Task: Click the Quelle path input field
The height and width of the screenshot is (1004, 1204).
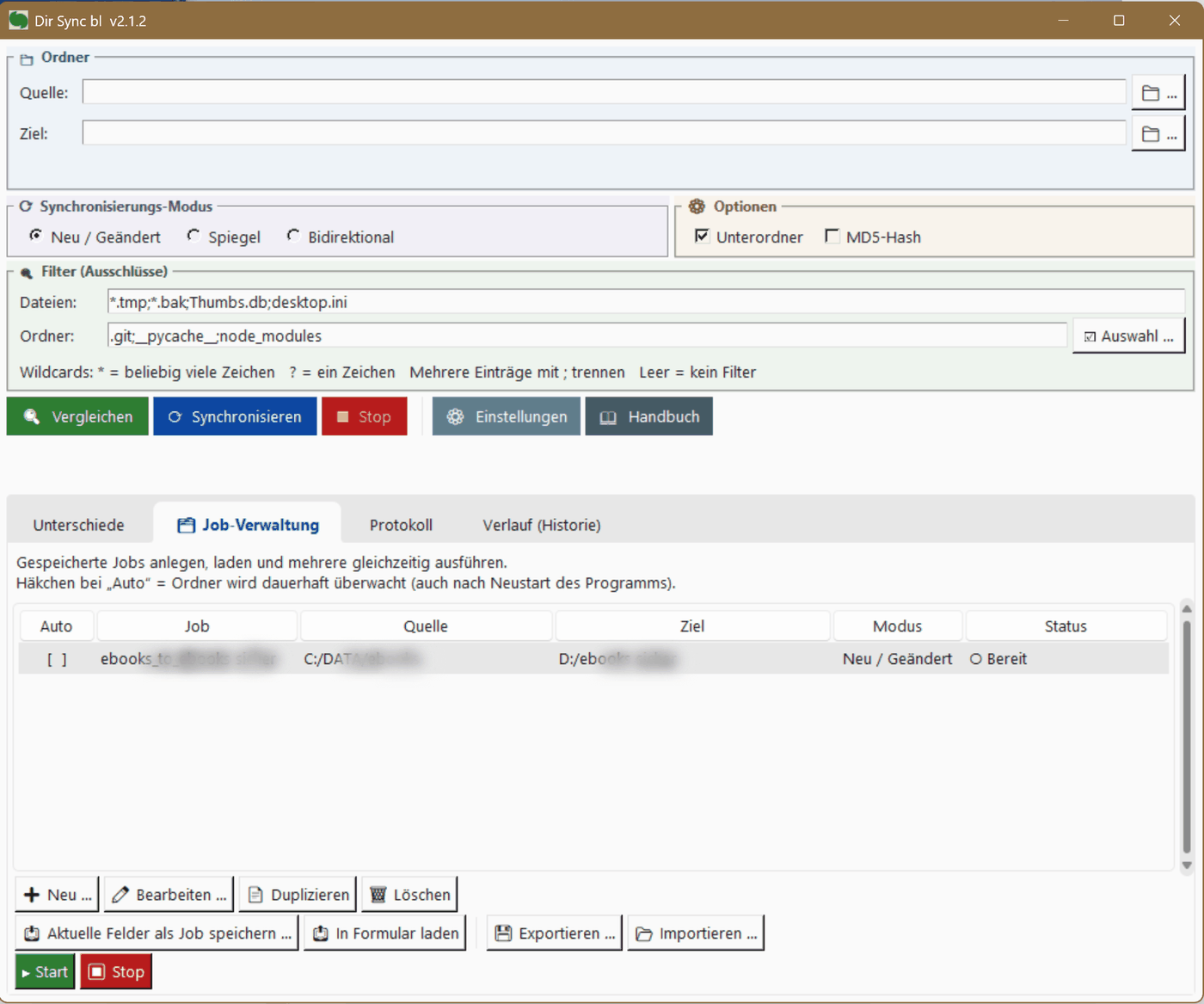Action: point(604,92)
